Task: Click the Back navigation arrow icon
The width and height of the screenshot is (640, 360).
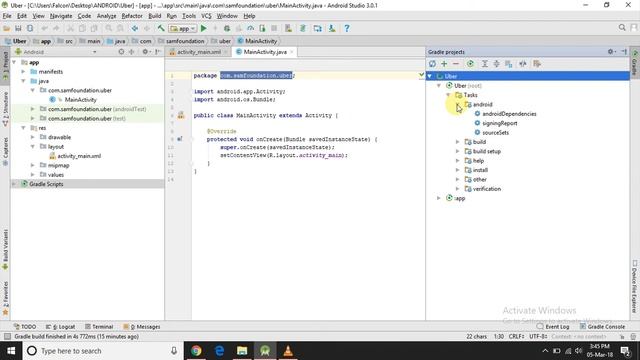Action: (x=135, y=28)
